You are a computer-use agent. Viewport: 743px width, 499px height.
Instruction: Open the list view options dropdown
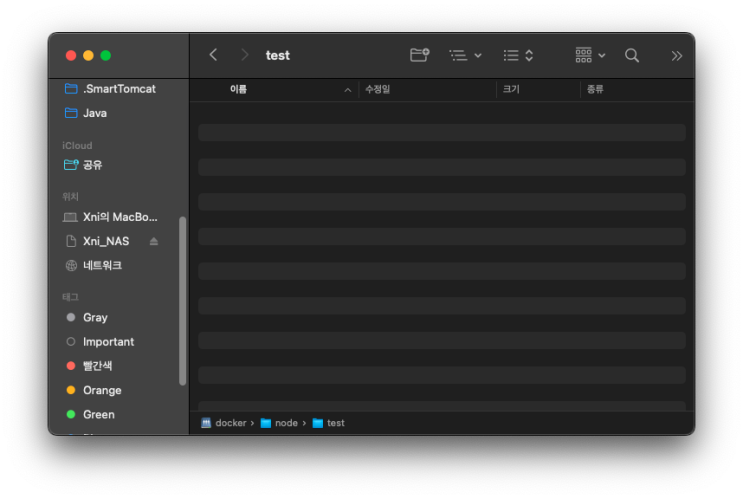(465, 55)
